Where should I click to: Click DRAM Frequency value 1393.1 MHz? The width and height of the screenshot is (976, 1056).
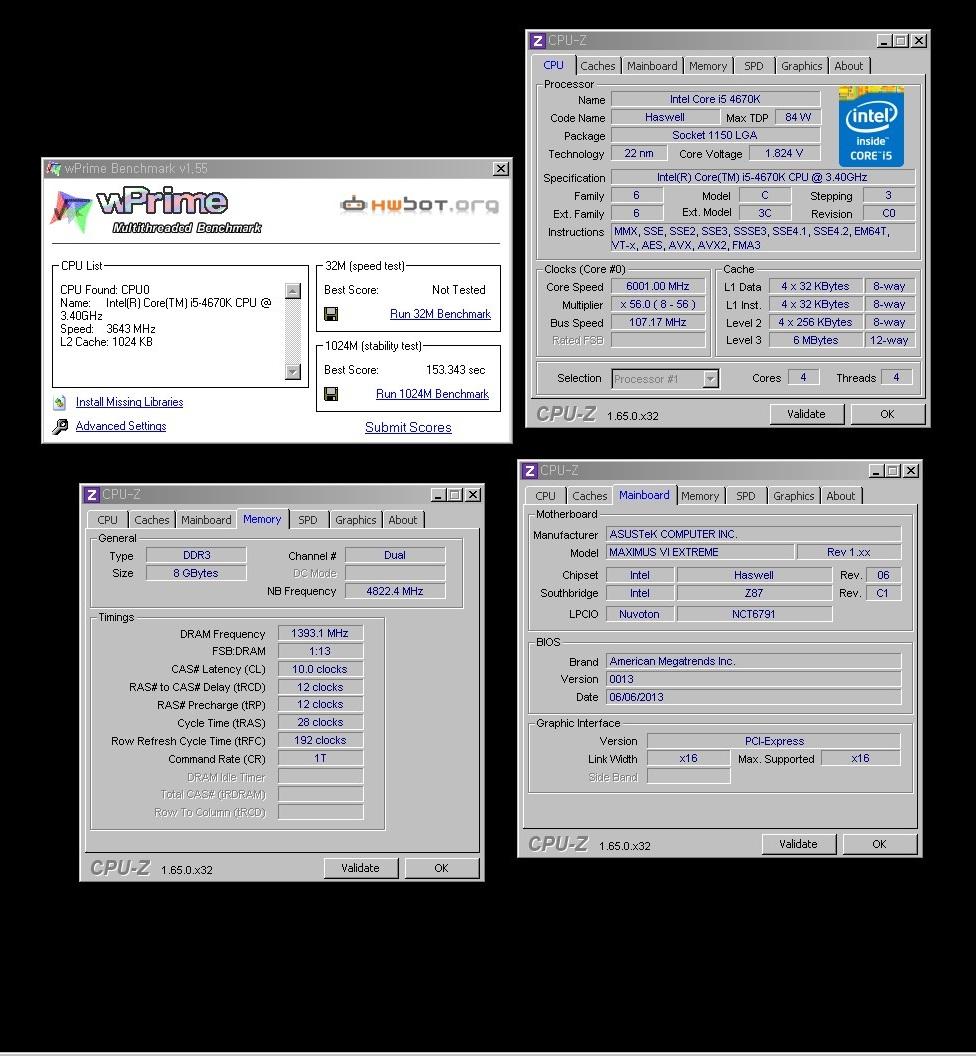click(x=320, y=633)
